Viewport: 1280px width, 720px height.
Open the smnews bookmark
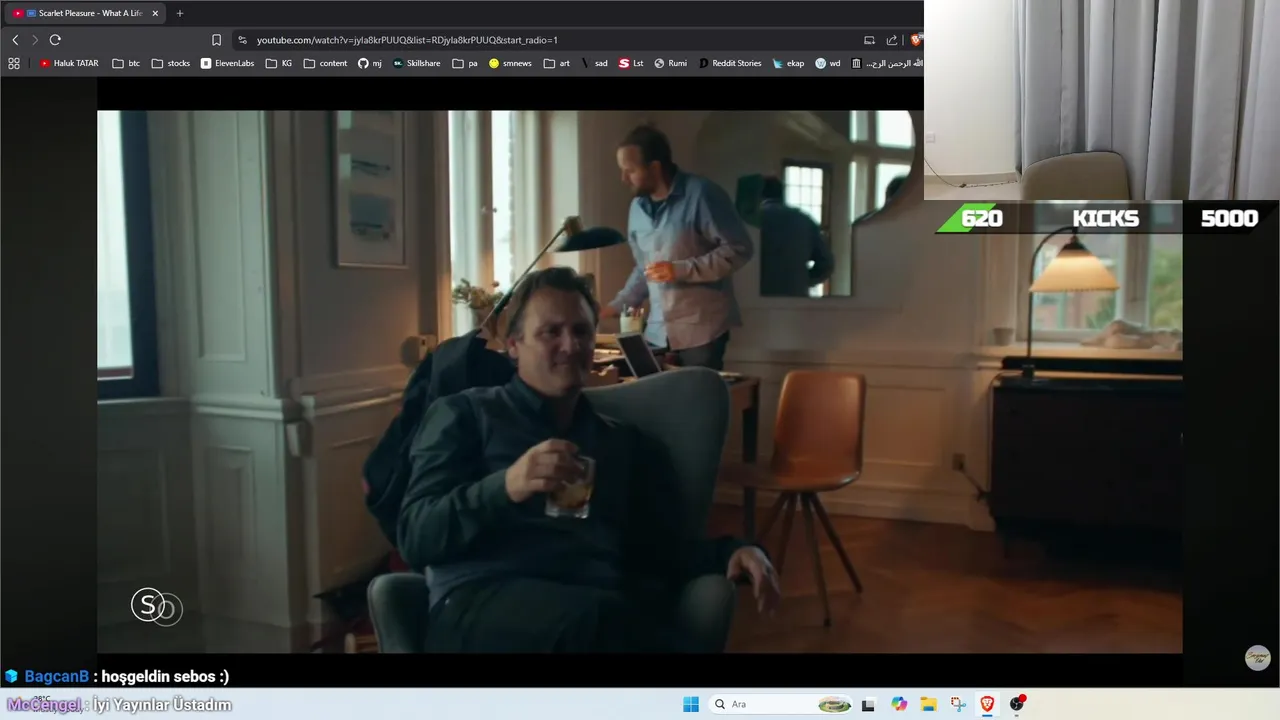[x=510, y=63]
